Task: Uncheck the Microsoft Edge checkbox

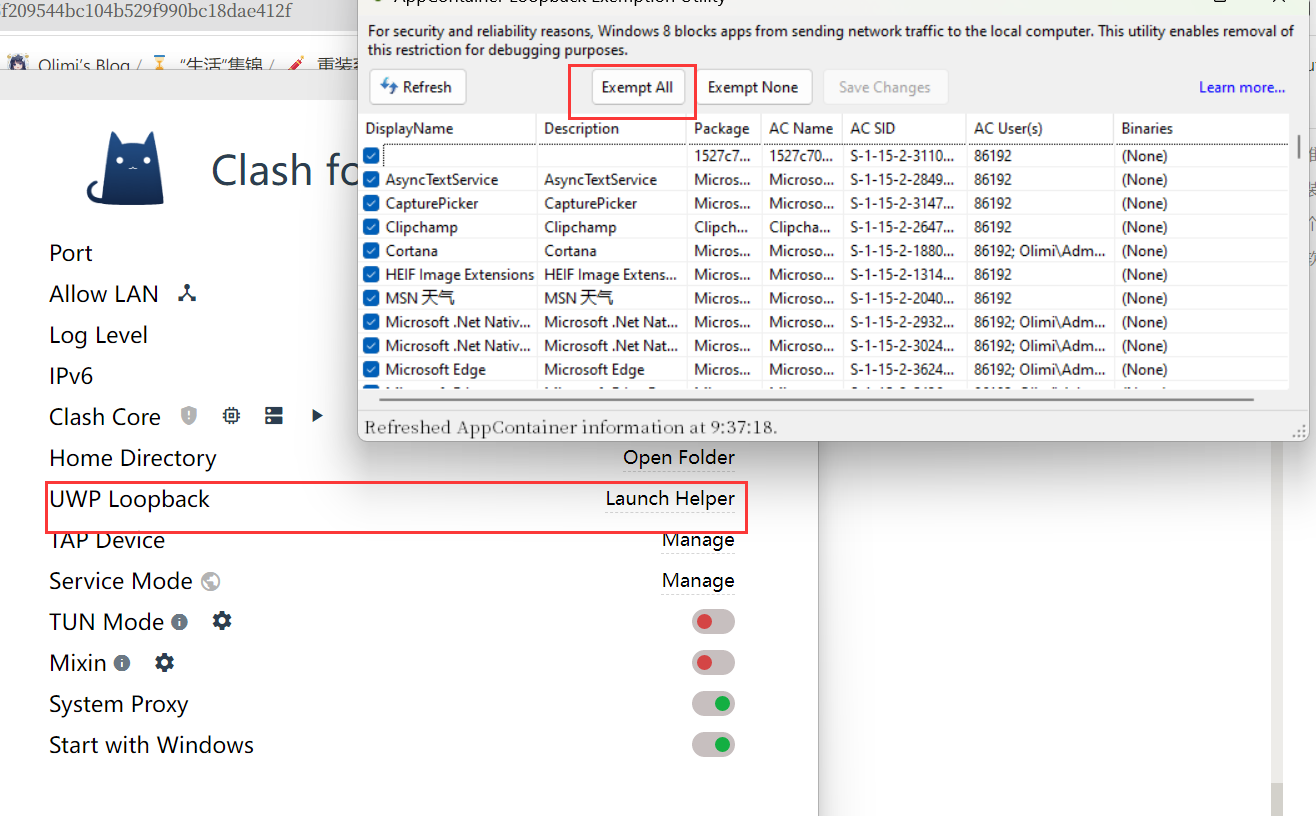Action: (371, 369)
